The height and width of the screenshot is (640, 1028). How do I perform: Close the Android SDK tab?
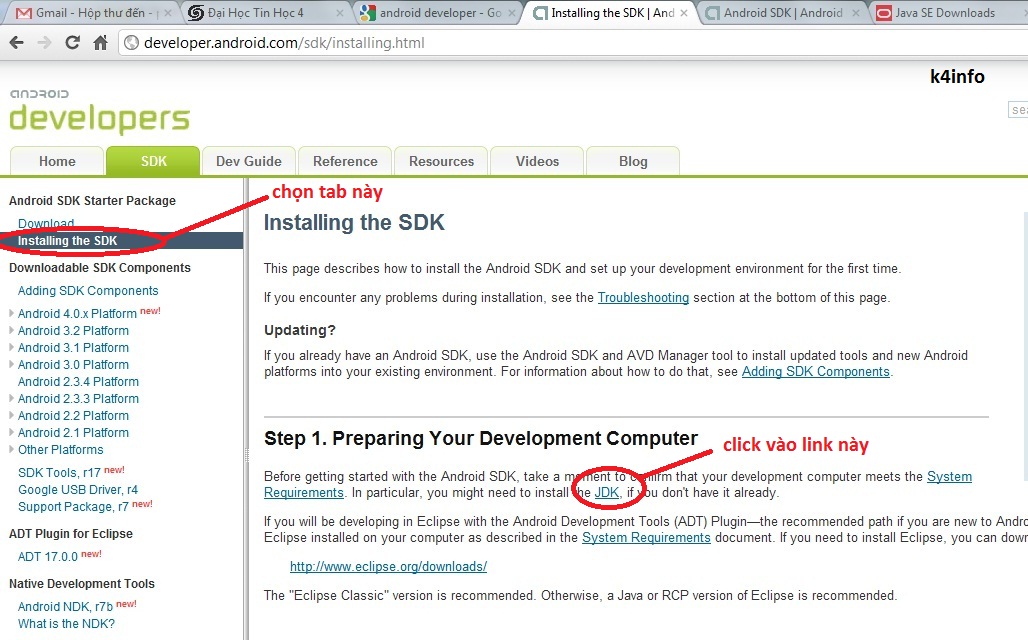click(856, 13)
